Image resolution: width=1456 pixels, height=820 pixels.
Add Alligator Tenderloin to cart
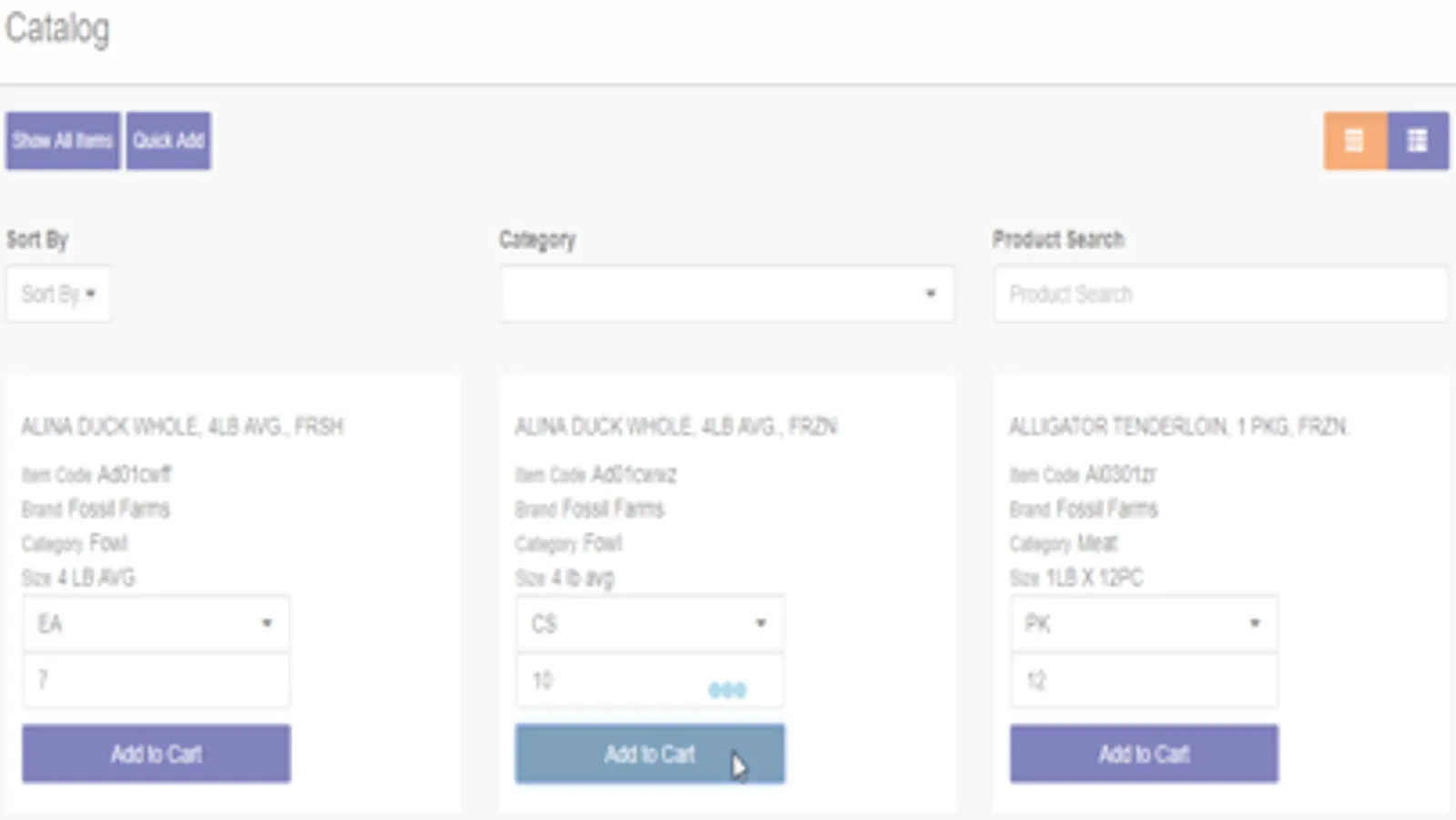point(1144,753)
